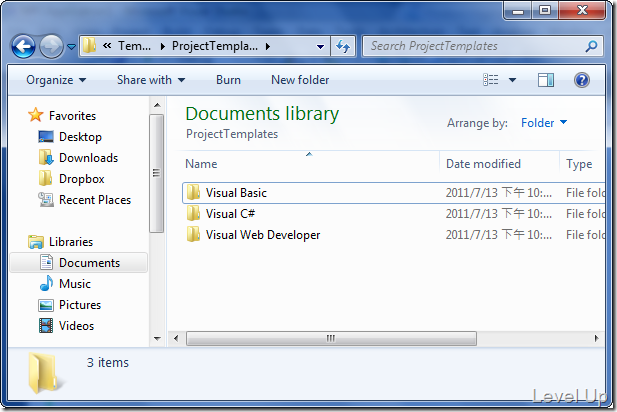Viewport: 617px width, 412px height.
Task: Open Recent Places
Action: (x=95, y=200)
